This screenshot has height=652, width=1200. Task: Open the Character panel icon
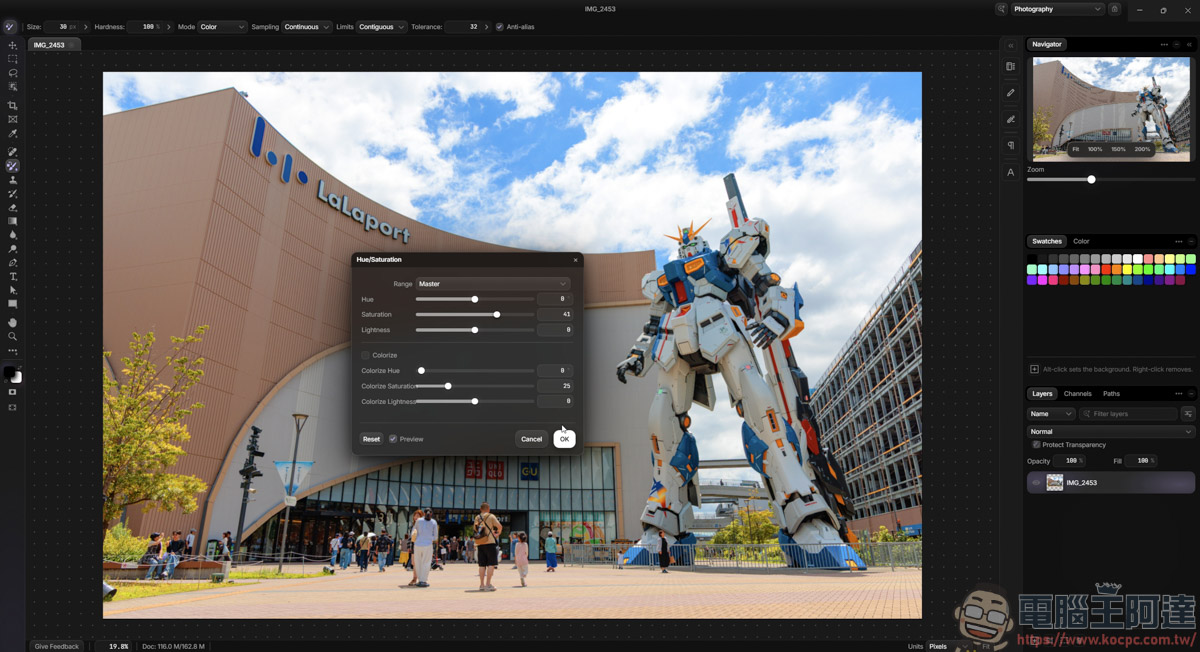click(x=1011, y=172)
